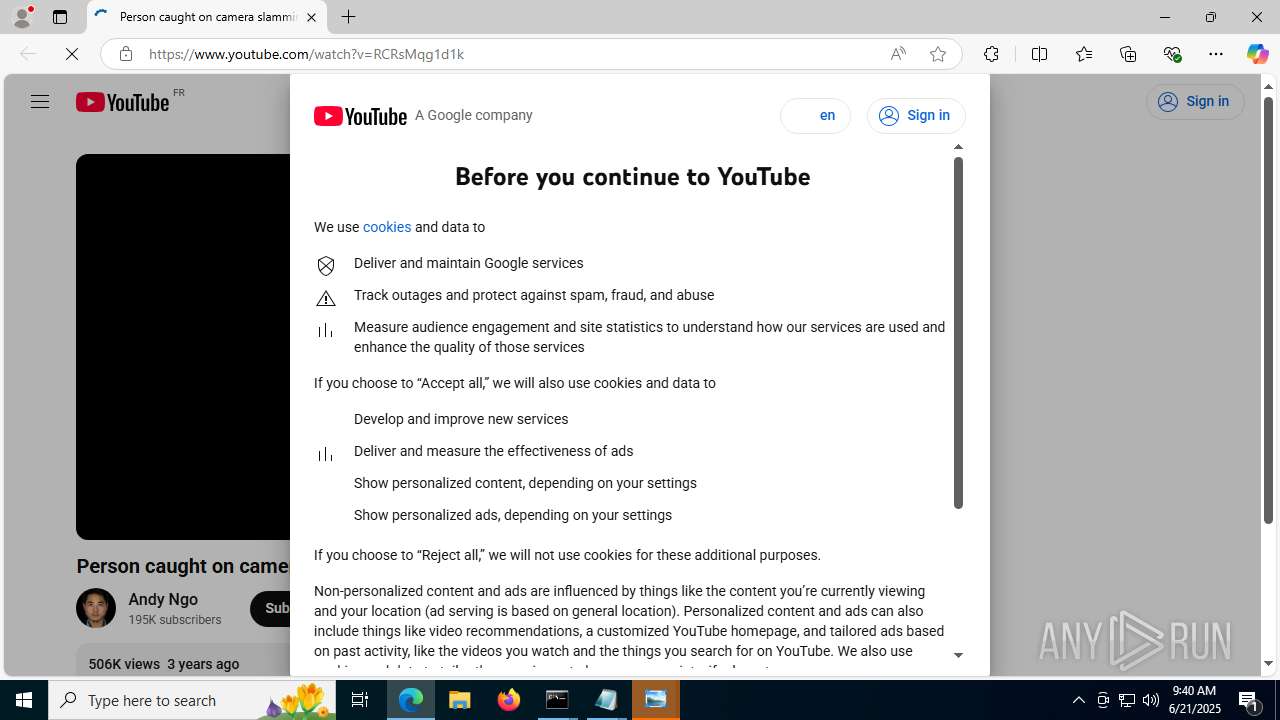Viewport: 1280px width, 720px height.
Task: Open the cookies link
Action: point(387,227)
